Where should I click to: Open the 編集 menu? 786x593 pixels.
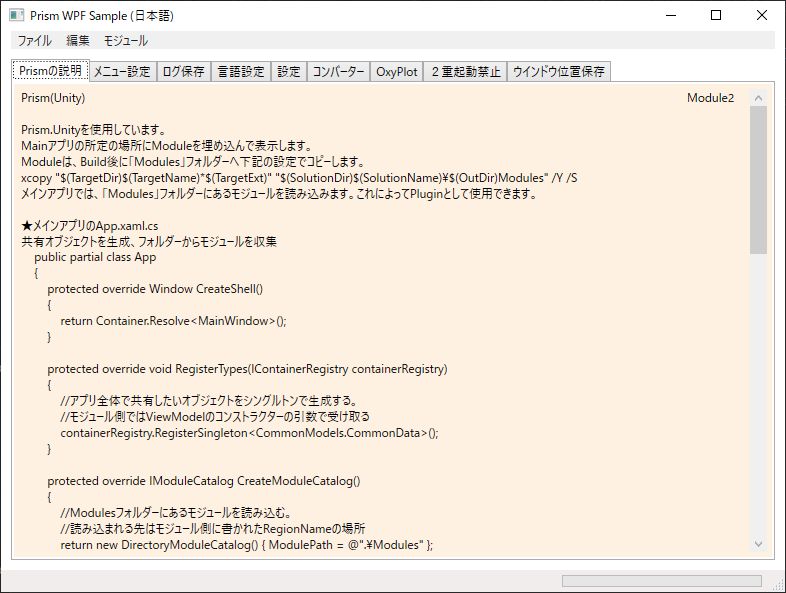(x=78, y=41)
